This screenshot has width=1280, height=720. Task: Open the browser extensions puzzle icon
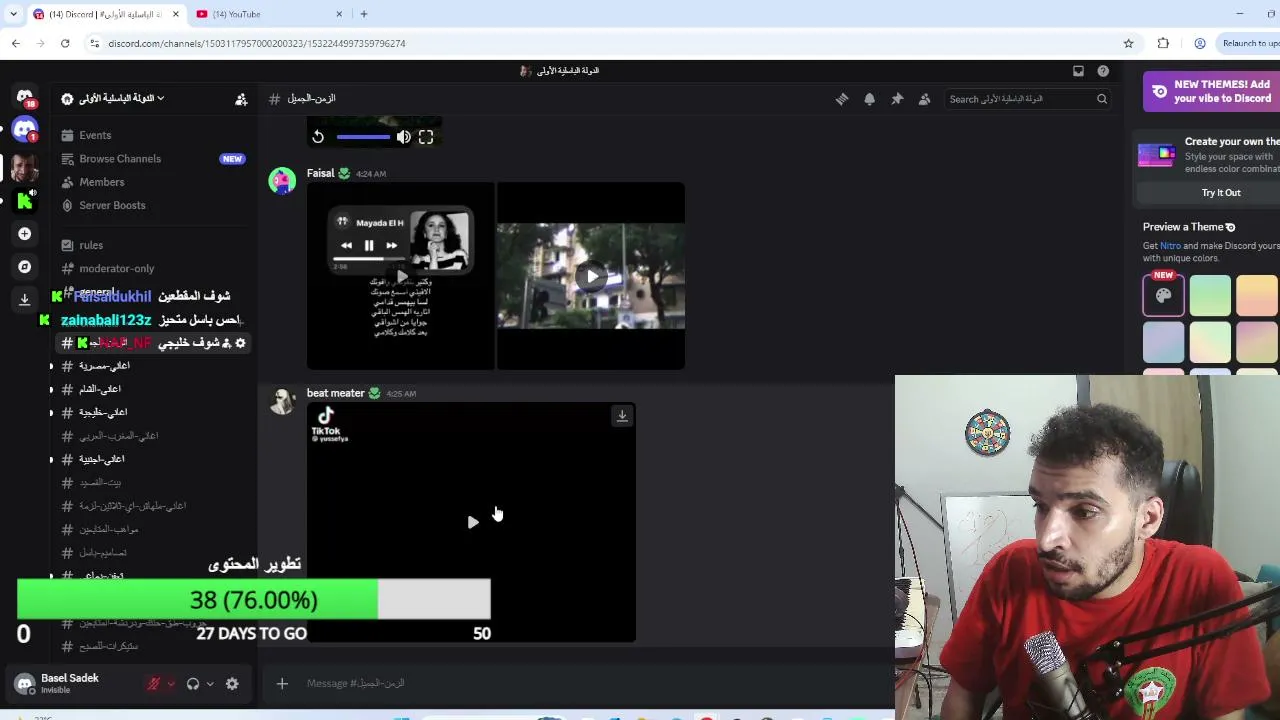[1163, 43]
